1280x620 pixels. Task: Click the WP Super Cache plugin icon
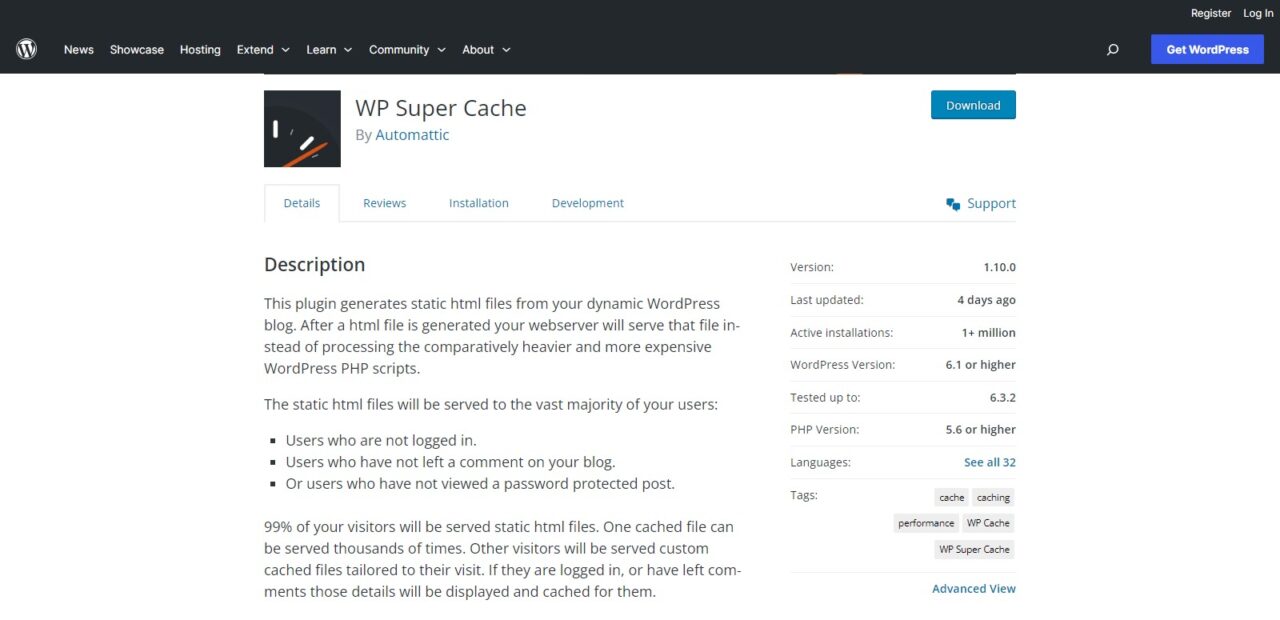click(302, 129)
